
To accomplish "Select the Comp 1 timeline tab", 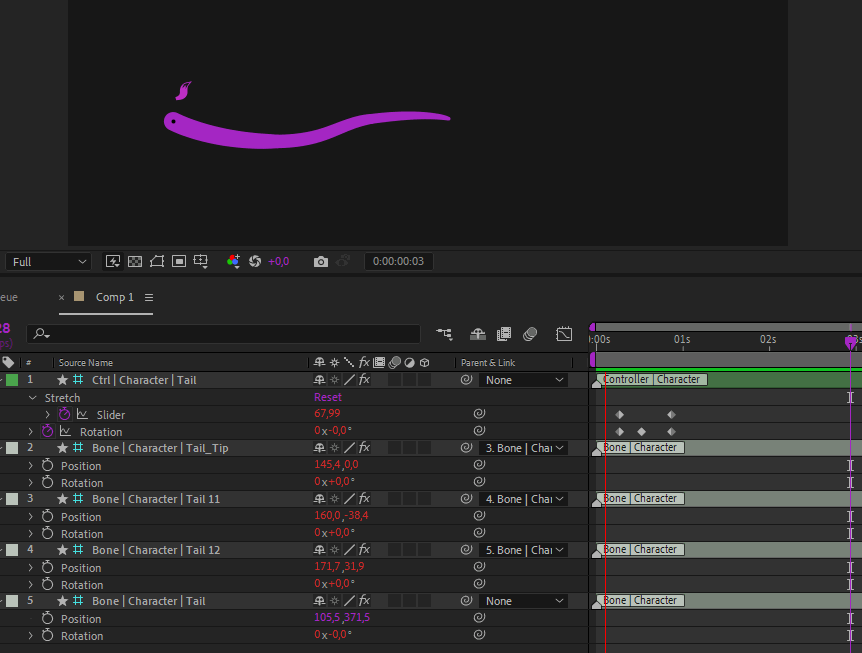I will click(114, 297).
